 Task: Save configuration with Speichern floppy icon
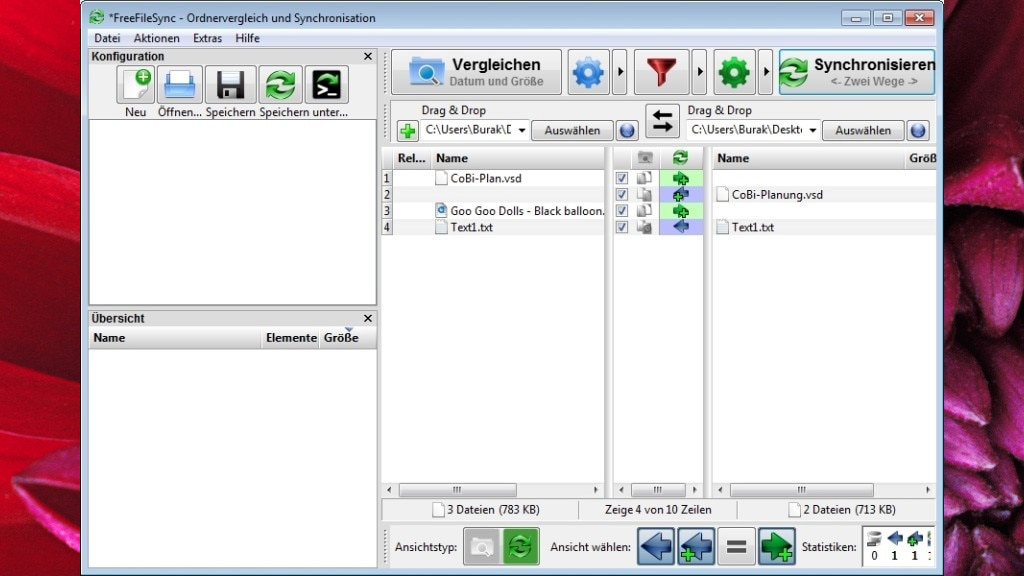pyautogui.click(x=230, y=85)
